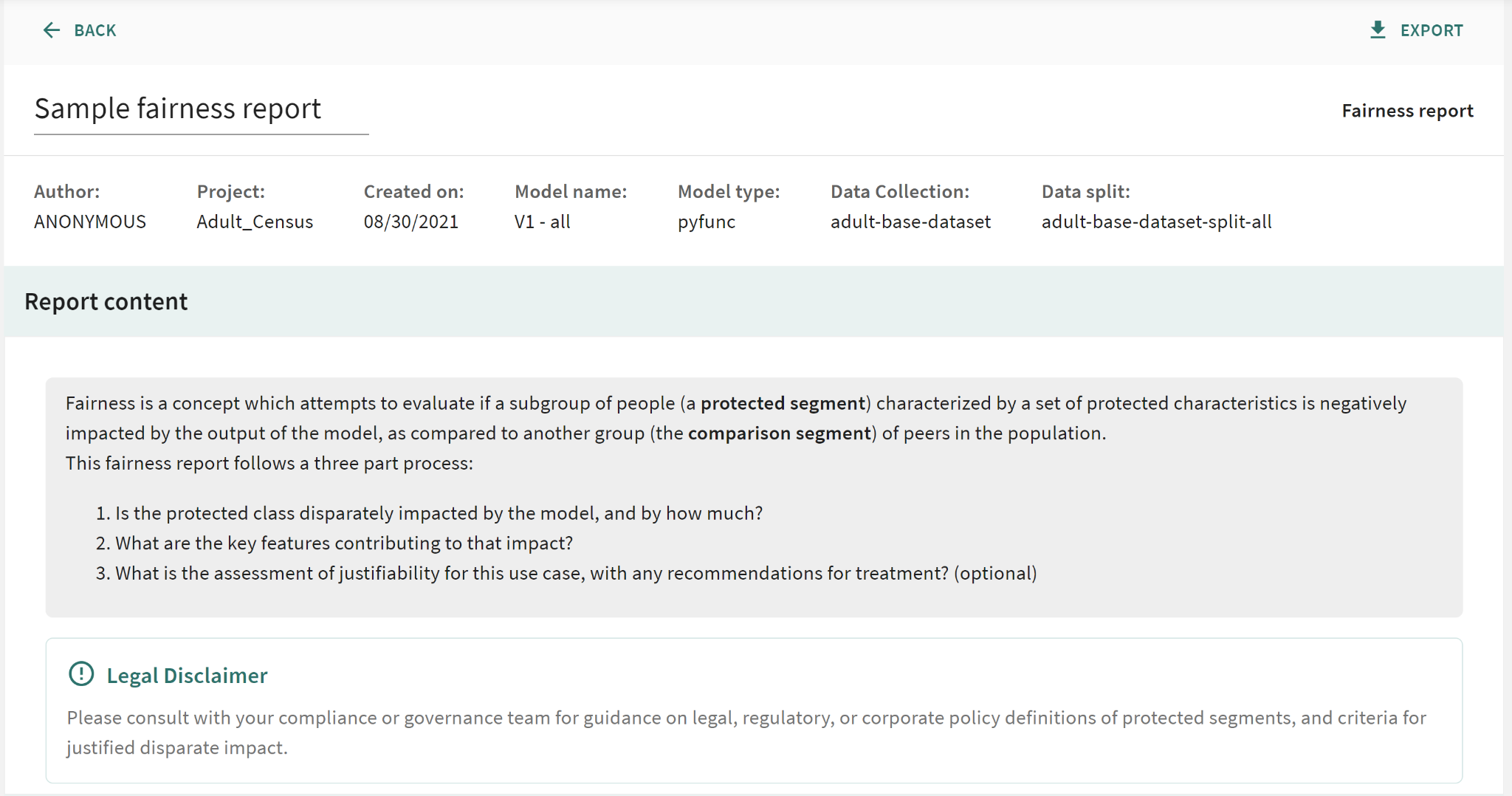Edit the Sample fairness report title field
Screen dimensions: 1512x796
click(x=201, y=109)
